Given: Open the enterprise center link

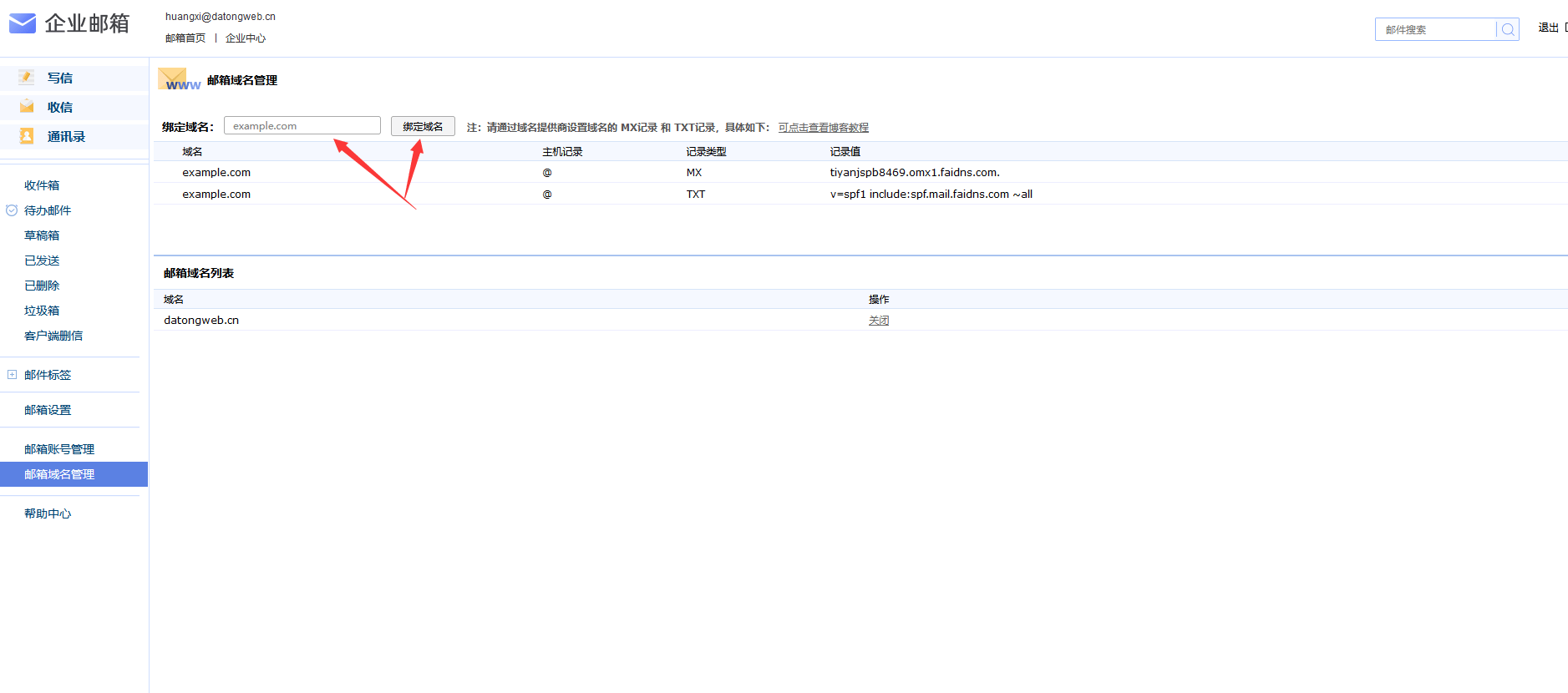Looking at the screenshot, I should pyautogui.click(x=246, y=38).
